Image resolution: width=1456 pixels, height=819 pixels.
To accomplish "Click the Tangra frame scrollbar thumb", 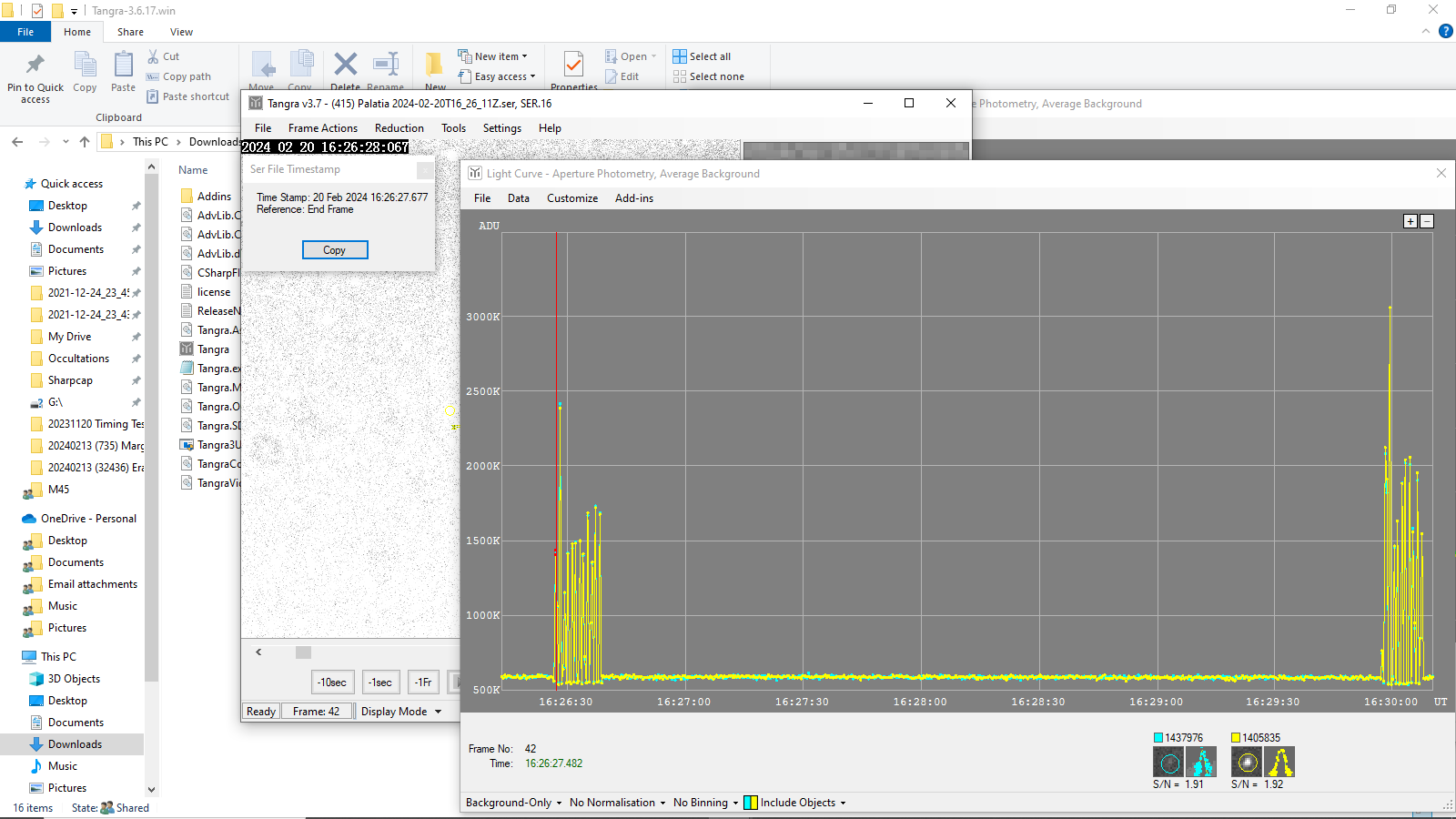I will click(304, 652).
